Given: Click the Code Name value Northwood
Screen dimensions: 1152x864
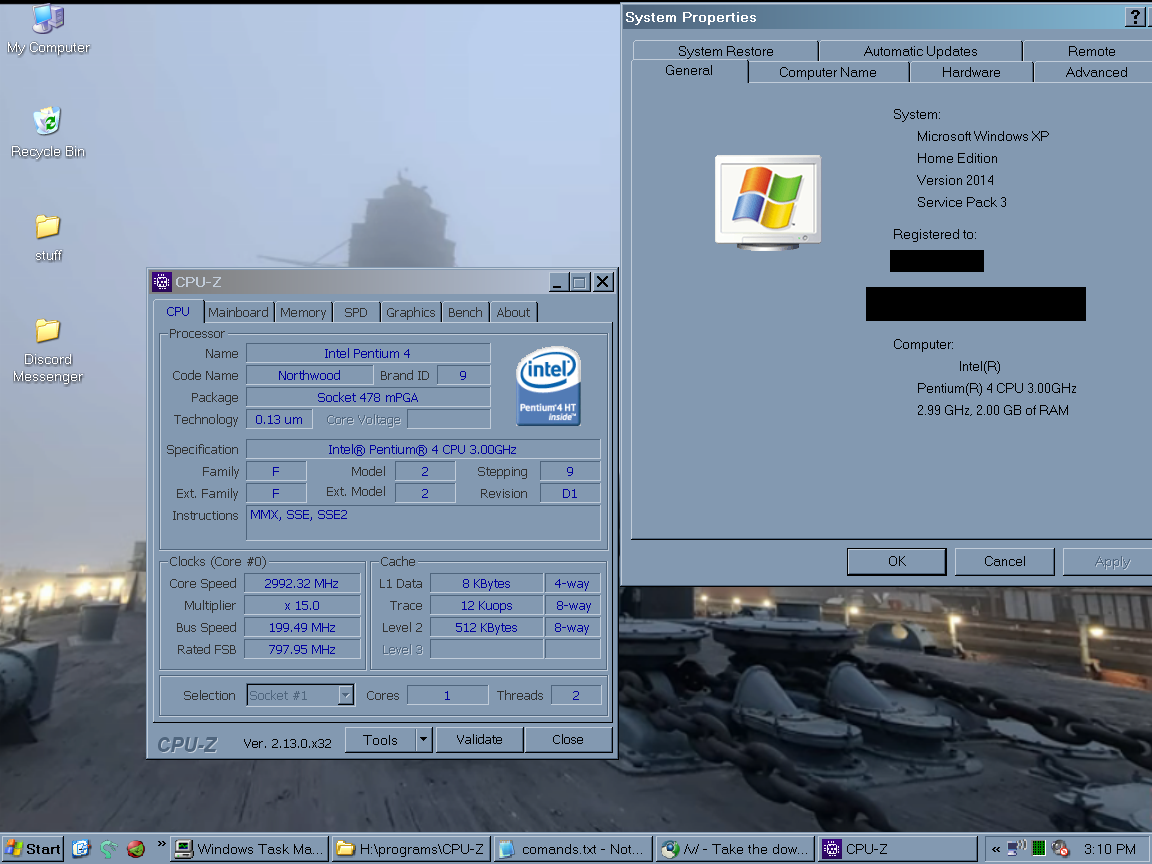Looking at the screenshot, I should point(309,375).
